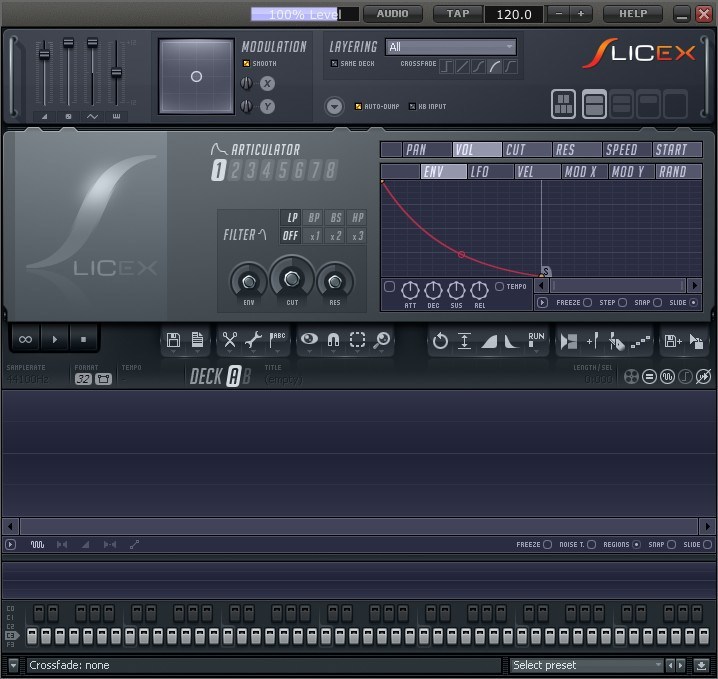Click the save plus export icon
Image resolution: width=718 pixels, height=679 pixels.
point(673,341)
